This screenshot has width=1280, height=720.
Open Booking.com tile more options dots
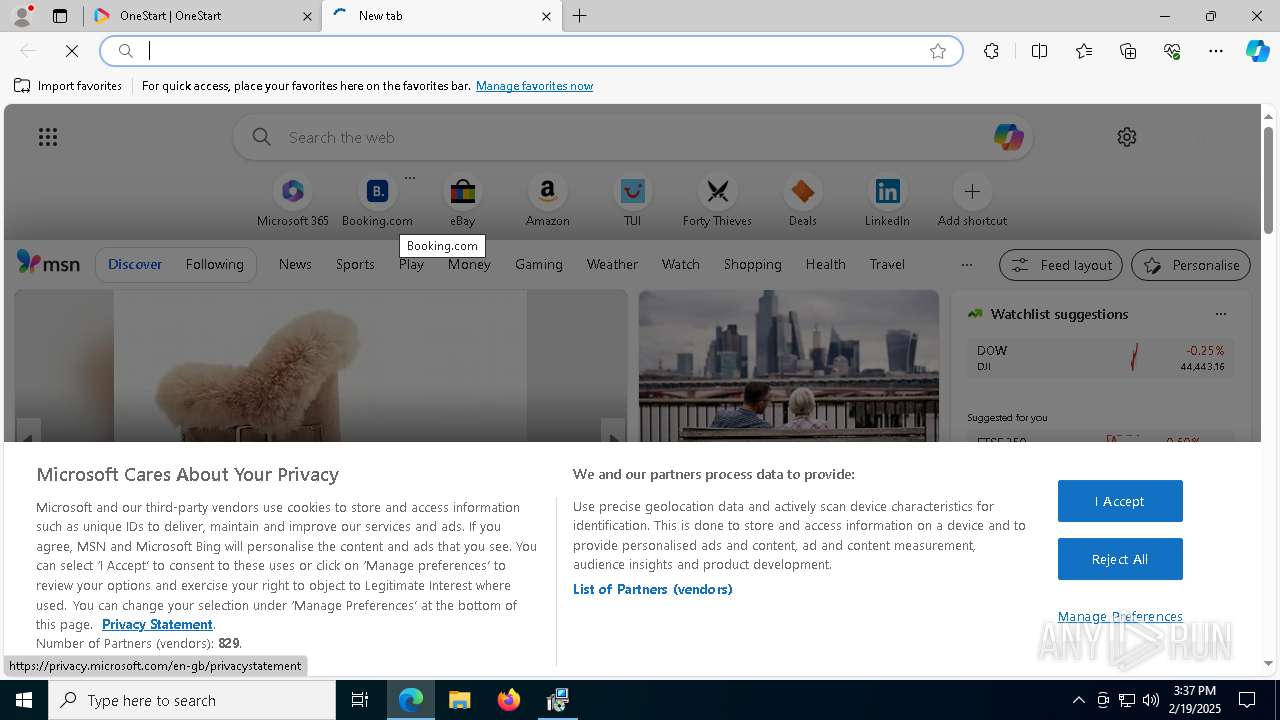(x=409, y=178)
